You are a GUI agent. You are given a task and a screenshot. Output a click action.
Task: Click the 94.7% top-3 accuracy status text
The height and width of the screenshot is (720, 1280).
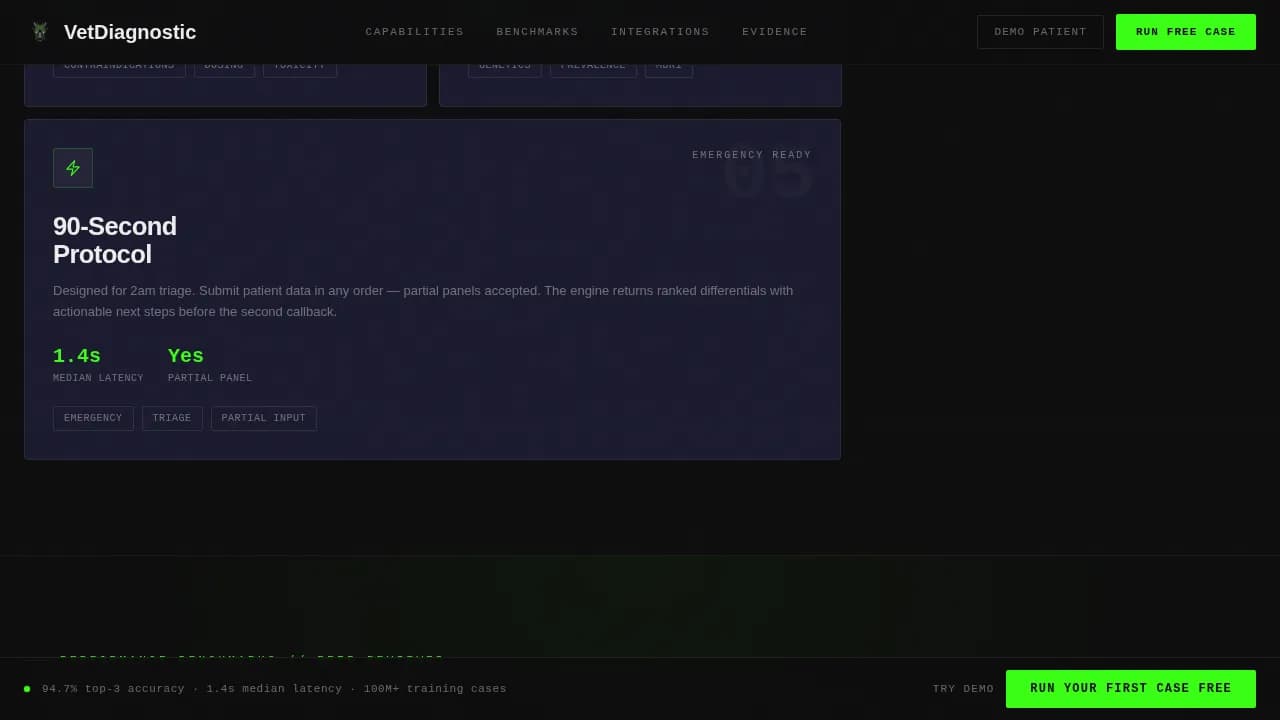click(x=274, y=689)
